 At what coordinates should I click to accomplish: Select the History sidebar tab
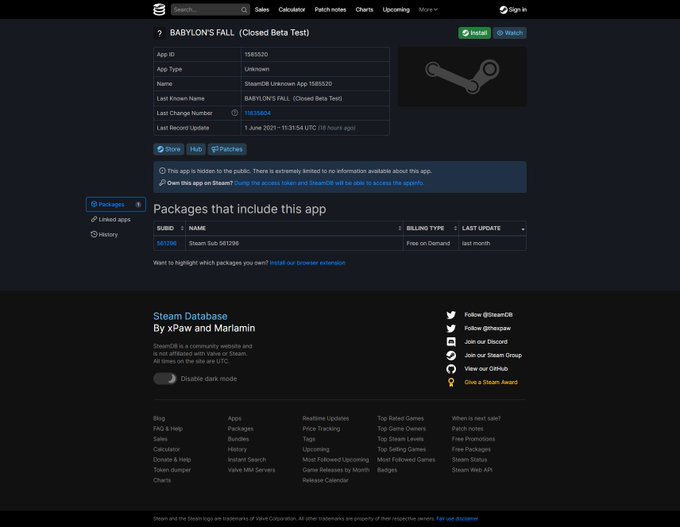(105, 234)
